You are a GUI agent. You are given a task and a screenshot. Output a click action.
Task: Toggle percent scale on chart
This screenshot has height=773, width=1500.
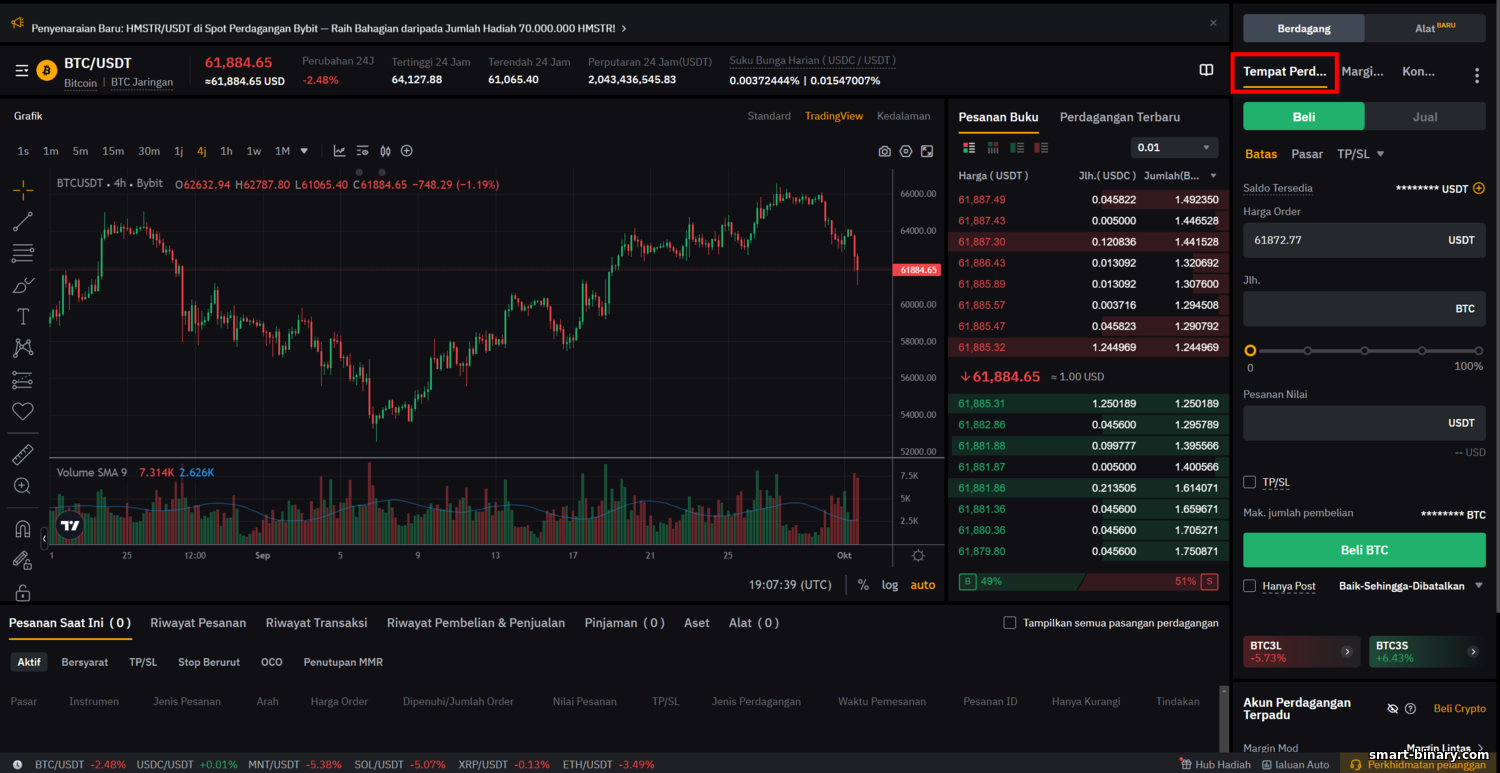863,585
